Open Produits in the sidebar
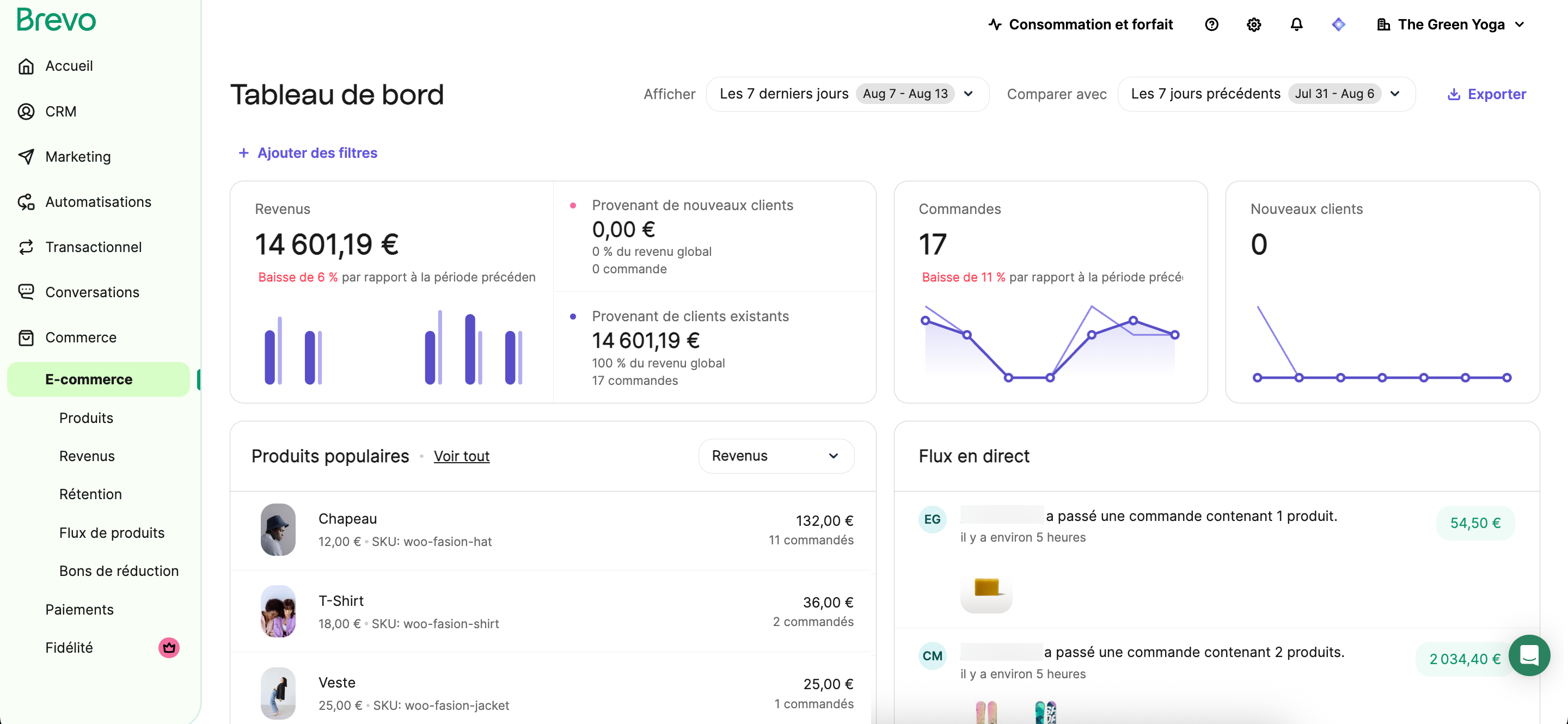 [86, 418]
